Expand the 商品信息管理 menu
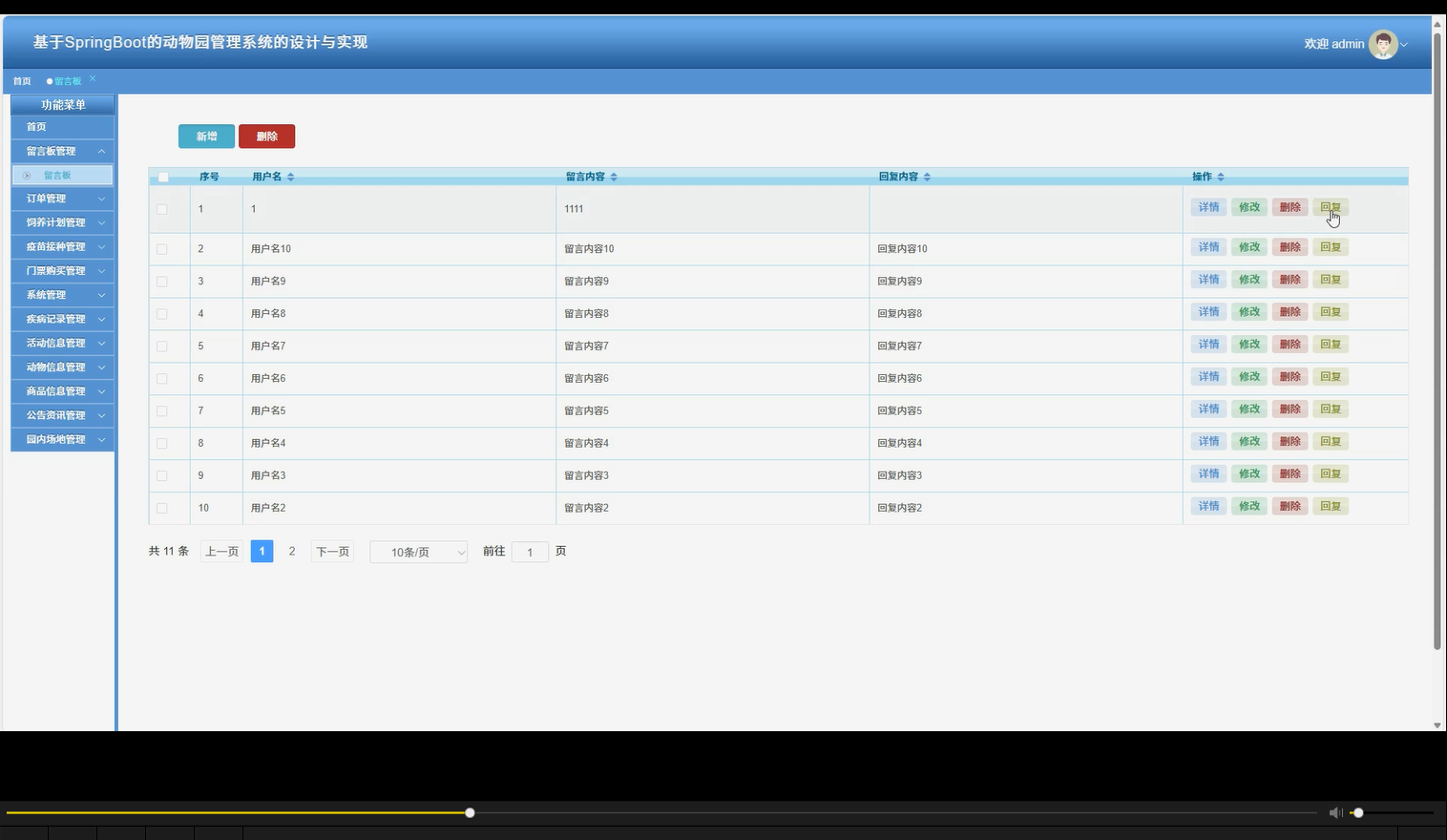Viewport: 1447px width, 840px height. pos(62,391)
